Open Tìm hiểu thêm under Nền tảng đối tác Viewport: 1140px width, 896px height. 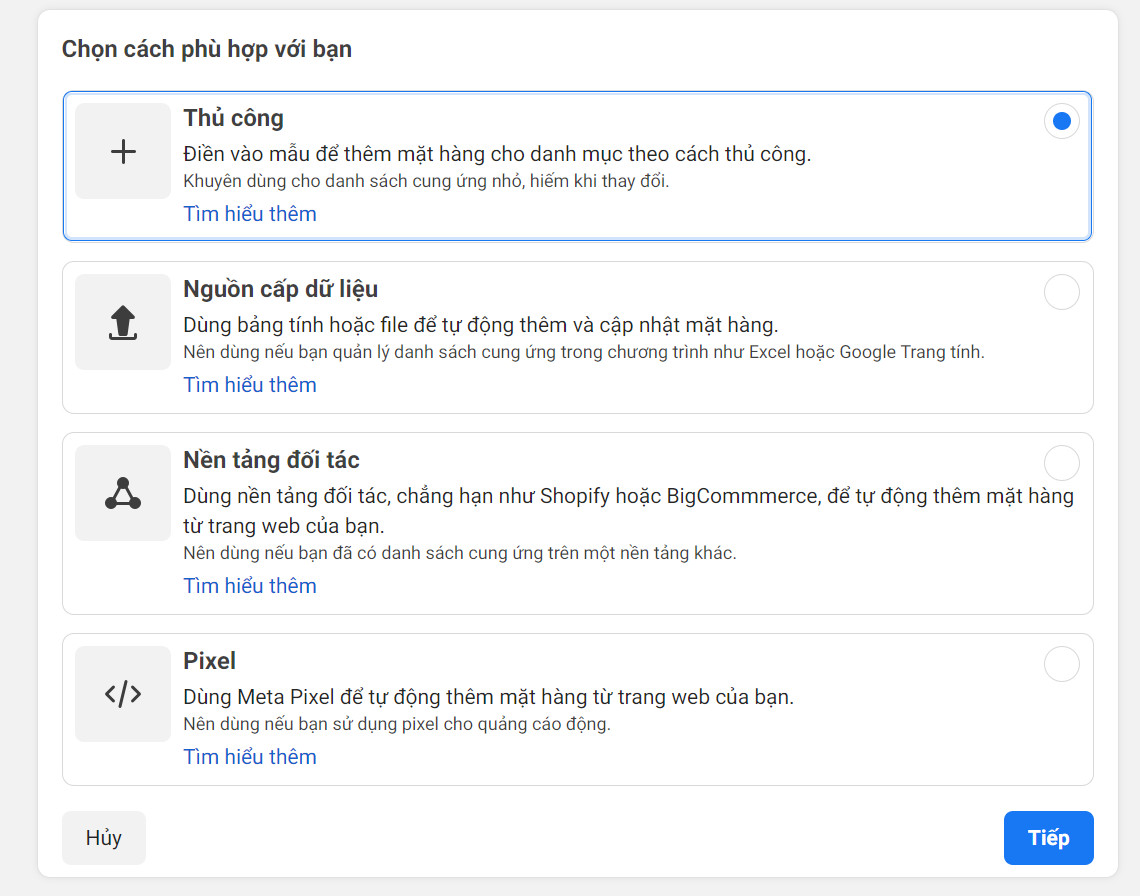coord(249,585)
